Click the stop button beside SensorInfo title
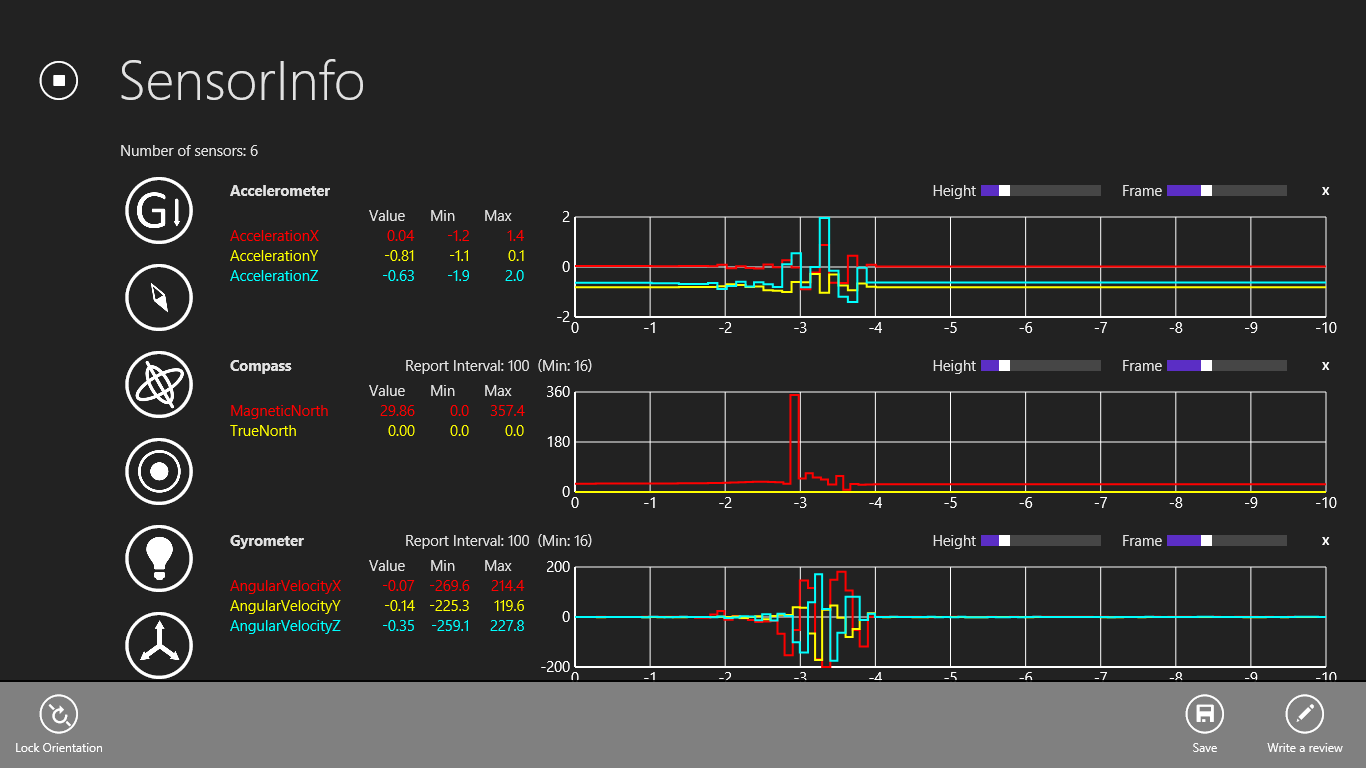Viewport: 1366px width, 768px height. (59, 80)
